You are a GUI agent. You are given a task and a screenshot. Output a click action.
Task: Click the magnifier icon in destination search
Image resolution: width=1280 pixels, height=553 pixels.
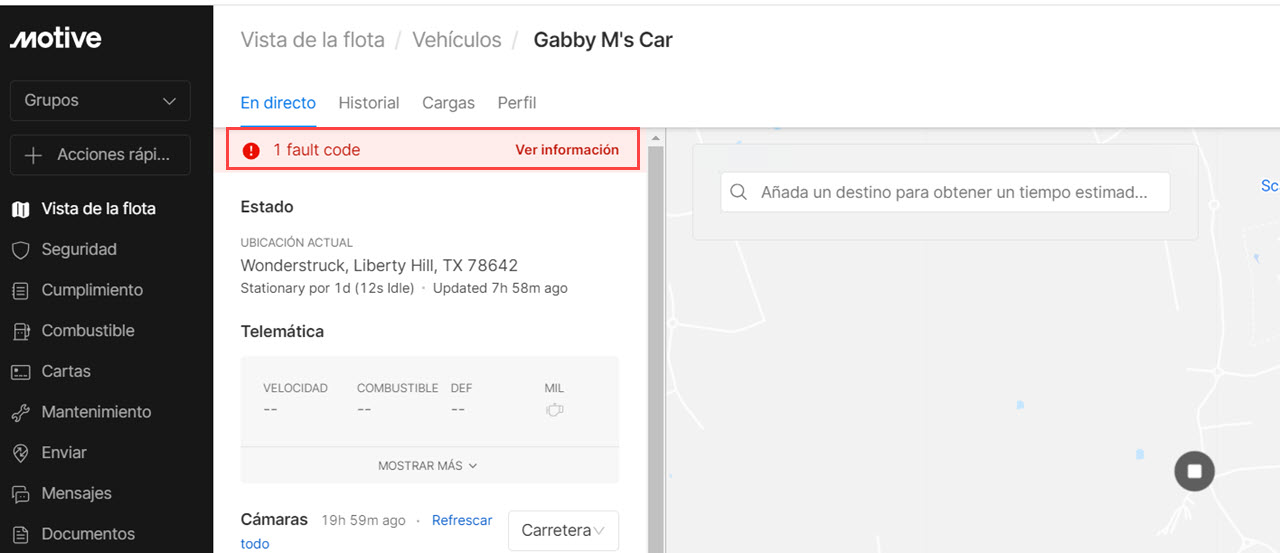[x=738, y=192]
